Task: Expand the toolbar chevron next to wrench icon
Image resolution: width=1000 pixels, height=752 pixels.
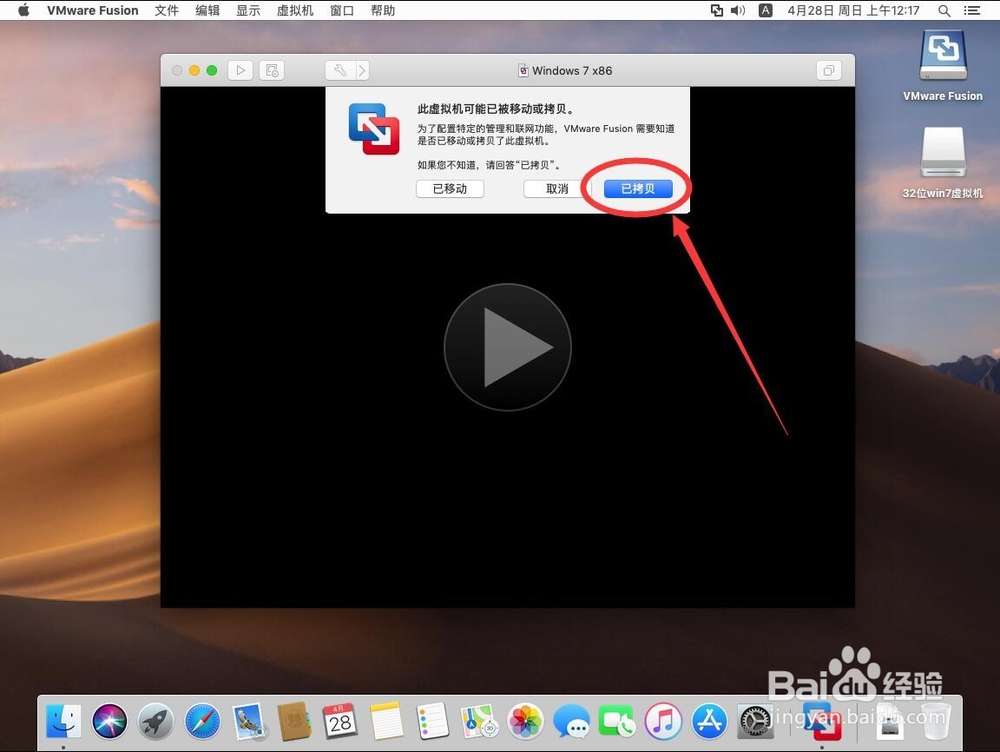Action: pyautogui.click(x=362, y=70)
